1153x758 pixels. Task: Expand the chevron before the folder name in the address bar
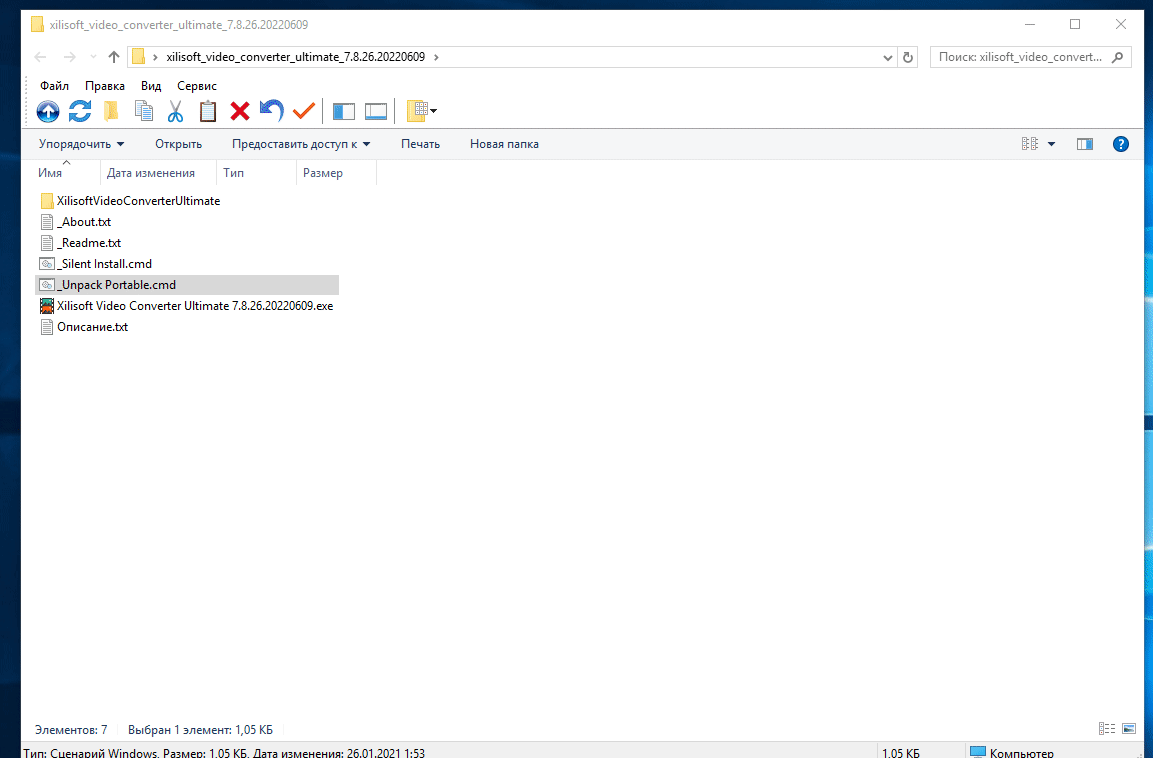155,57
